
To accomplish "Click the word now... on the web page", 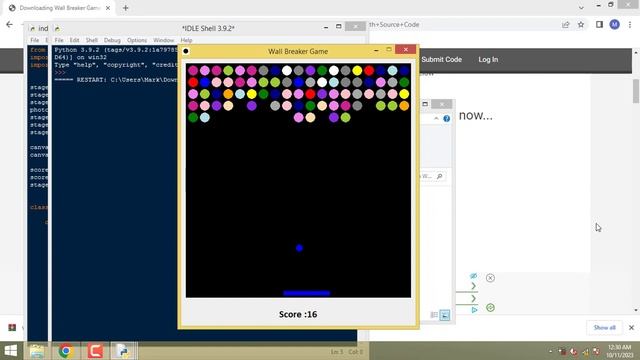I will [x=476, y=116].
